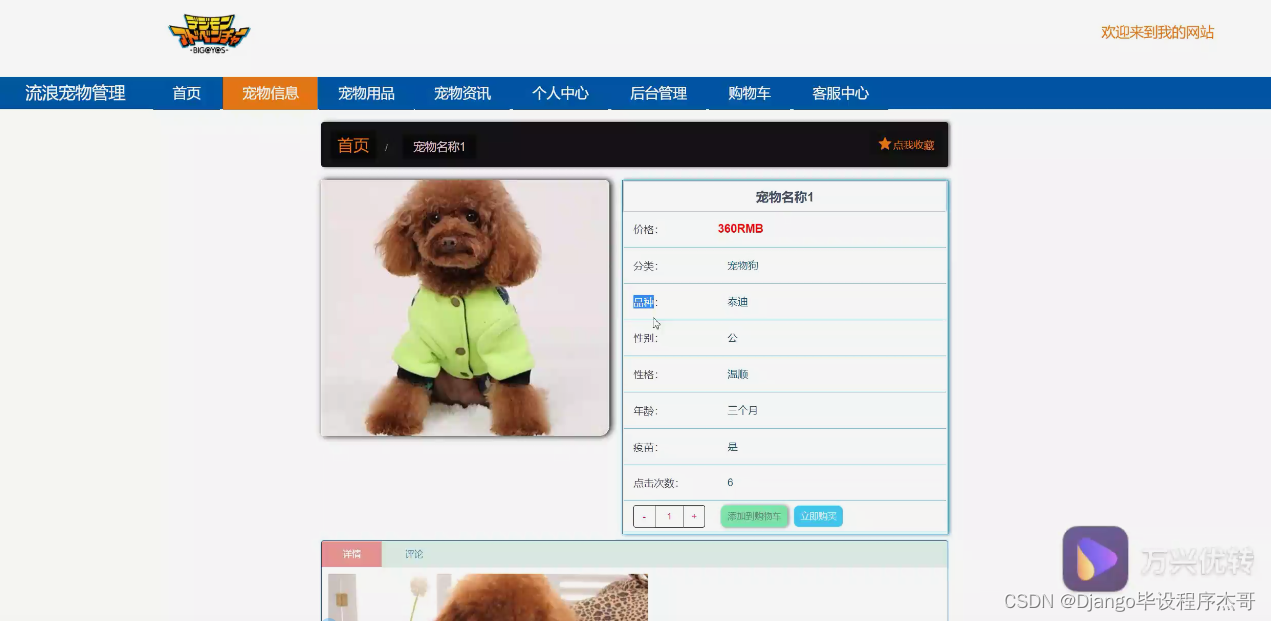Screen dimensions: 1271x621
Task: Click the 温顺 personality value
Action: pos(738,374)
